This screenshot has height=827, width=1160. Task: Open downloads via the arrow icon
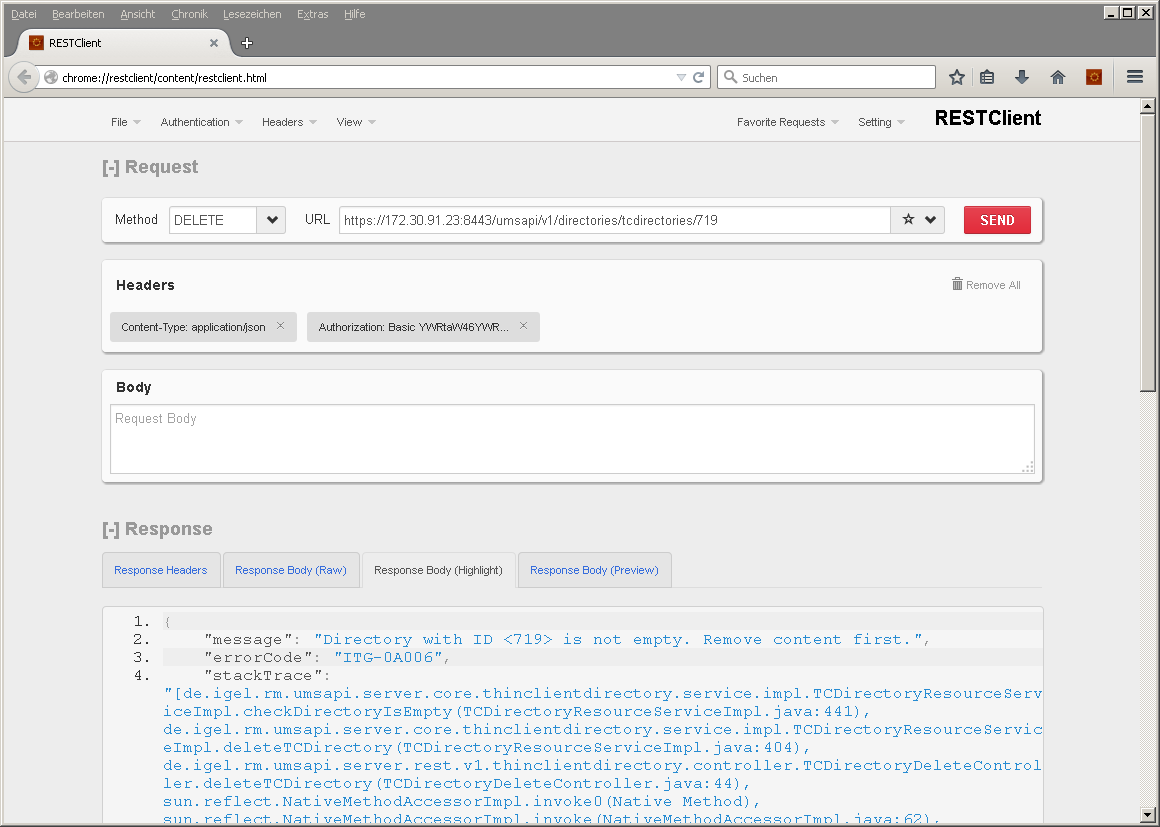(x=1021, y=76)
